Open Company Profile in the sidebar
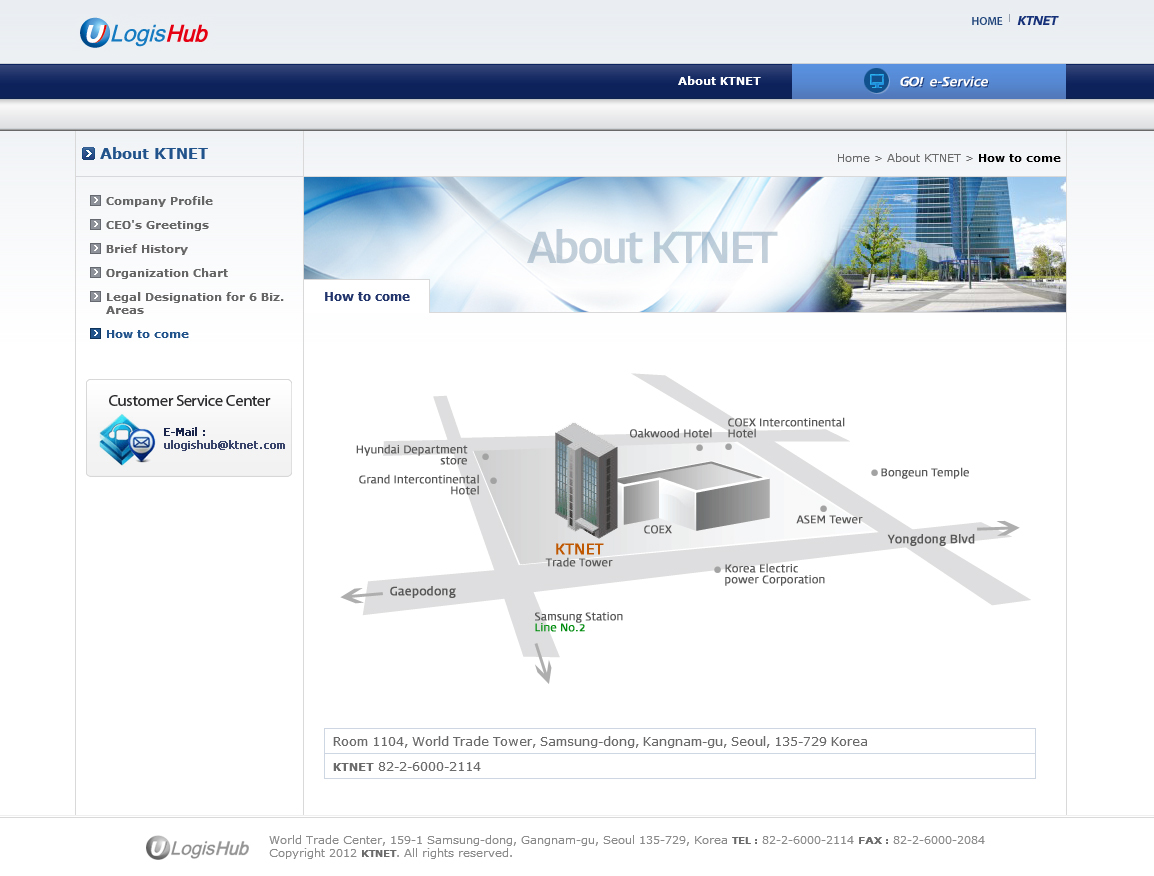This screenshot has width=1154, height=876. click(x=159, y=201)
